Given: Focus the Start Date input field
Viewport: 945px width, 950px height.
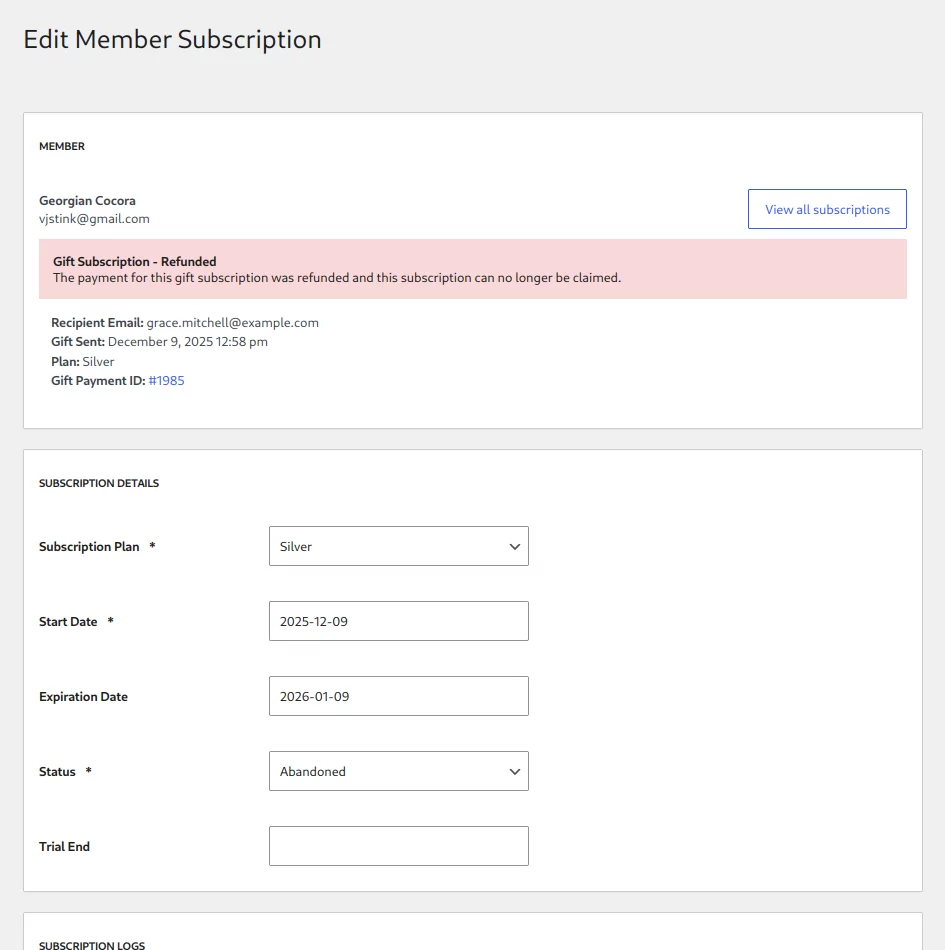Looking at the screenshot, I should 398,622.
